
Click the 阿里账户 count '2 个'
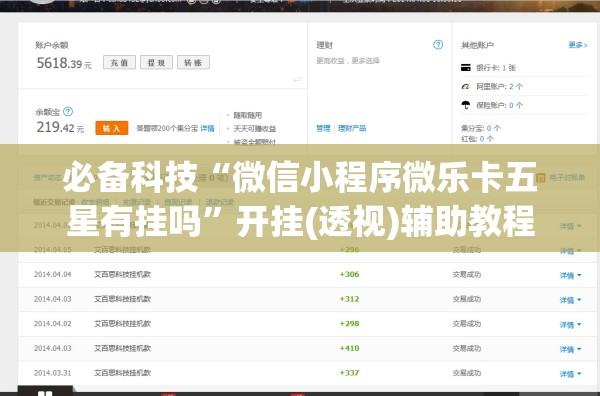tap(516, 86)
